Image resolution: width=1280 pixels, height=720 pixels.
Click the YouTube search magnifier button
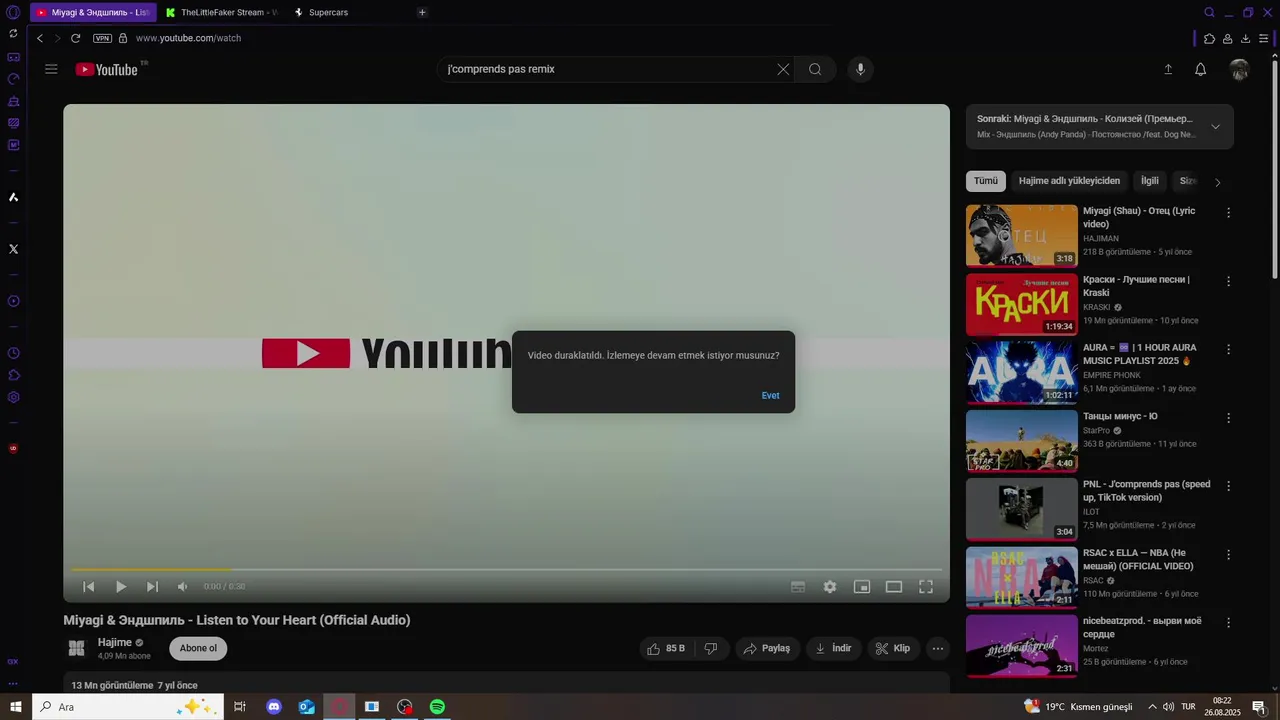(x=815, y=69)
